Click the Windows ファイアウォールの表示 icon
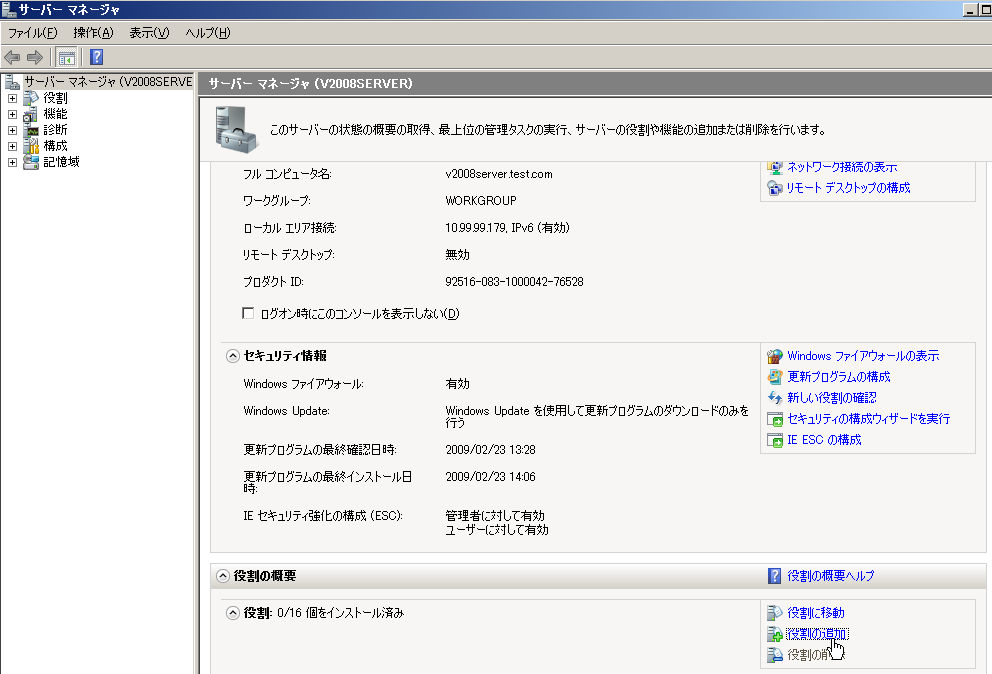Image resolution: width=992 pixels, height=674 pixels. [x=774, y=356]
